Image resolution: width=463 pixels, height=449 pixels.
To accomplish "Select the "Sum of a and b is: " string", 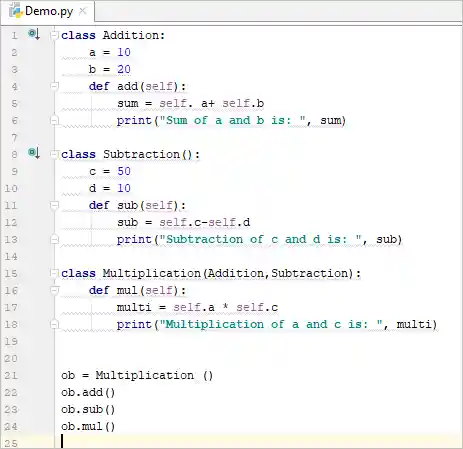I will [x=233, y=120].
